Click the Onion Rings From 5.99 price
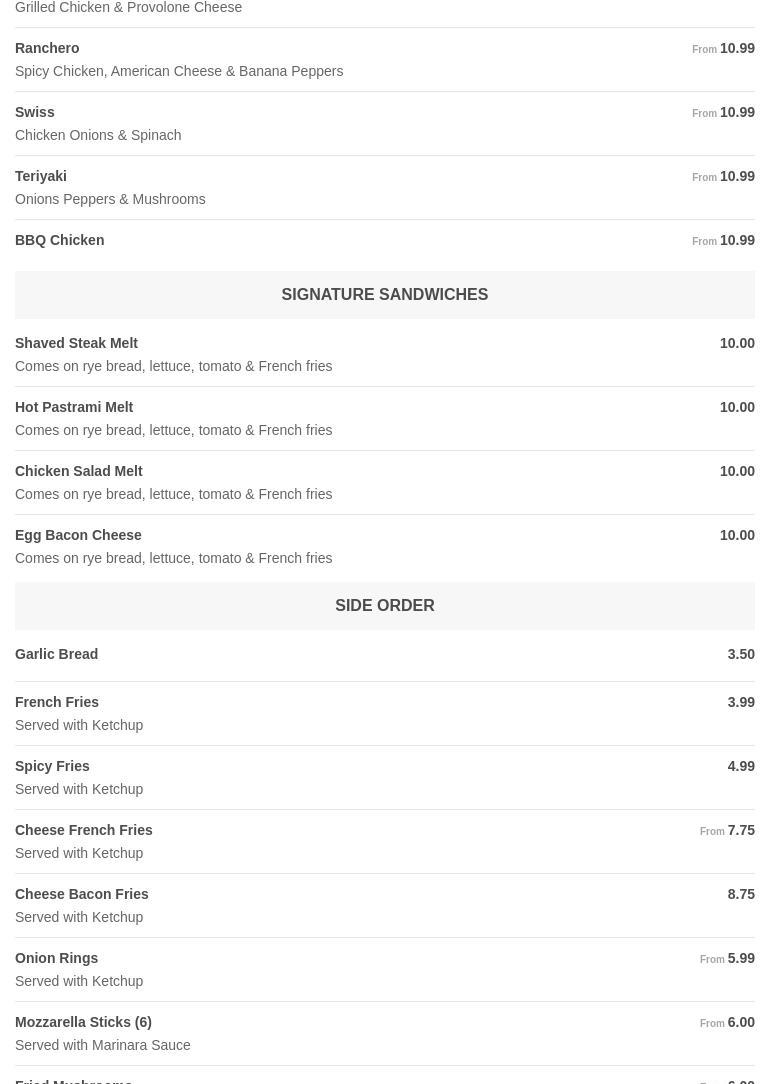 (728, 958)
